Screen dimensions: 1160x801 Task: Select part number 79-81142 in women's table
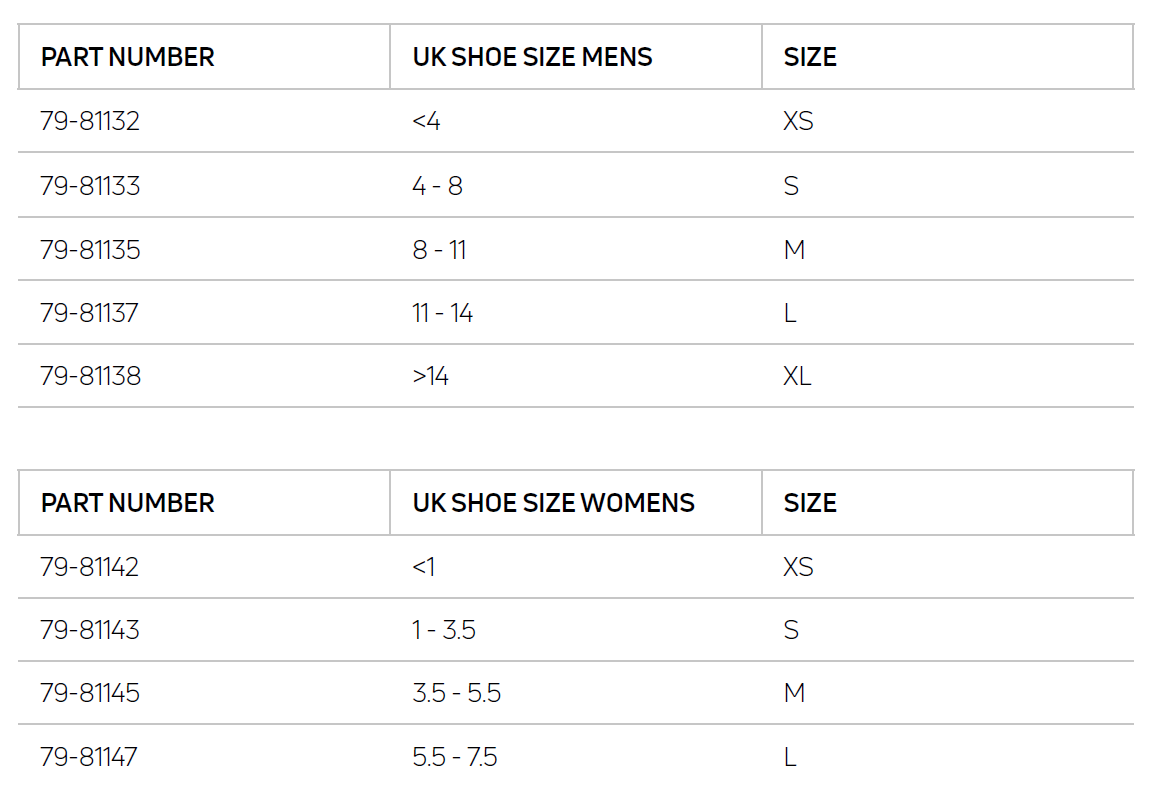click(90, 567)
